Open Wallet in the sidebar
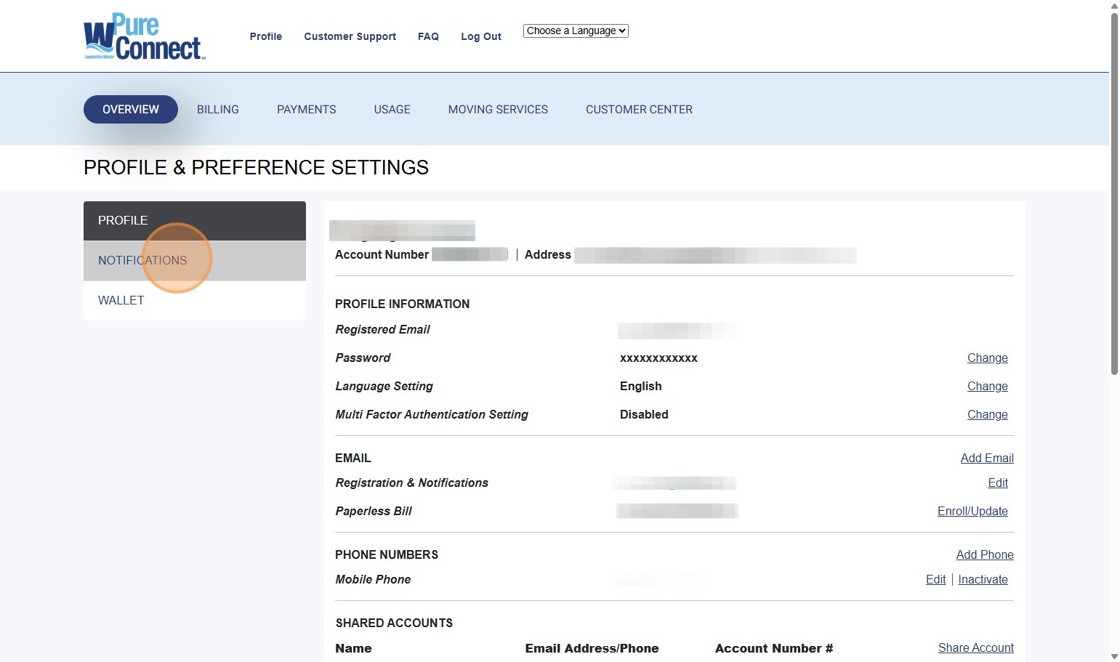Viewport: 1120px width, 662px height. [x=121, y=300]
